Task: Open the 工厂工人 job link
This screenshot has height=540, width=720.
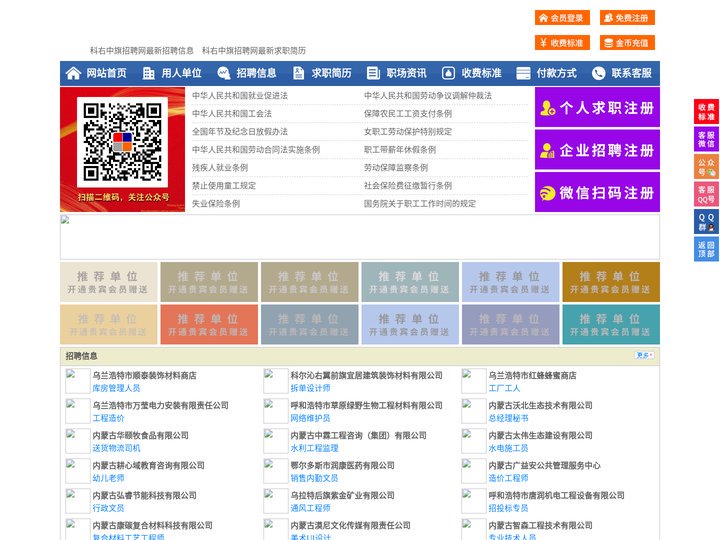Action: (x=504, y=388)
